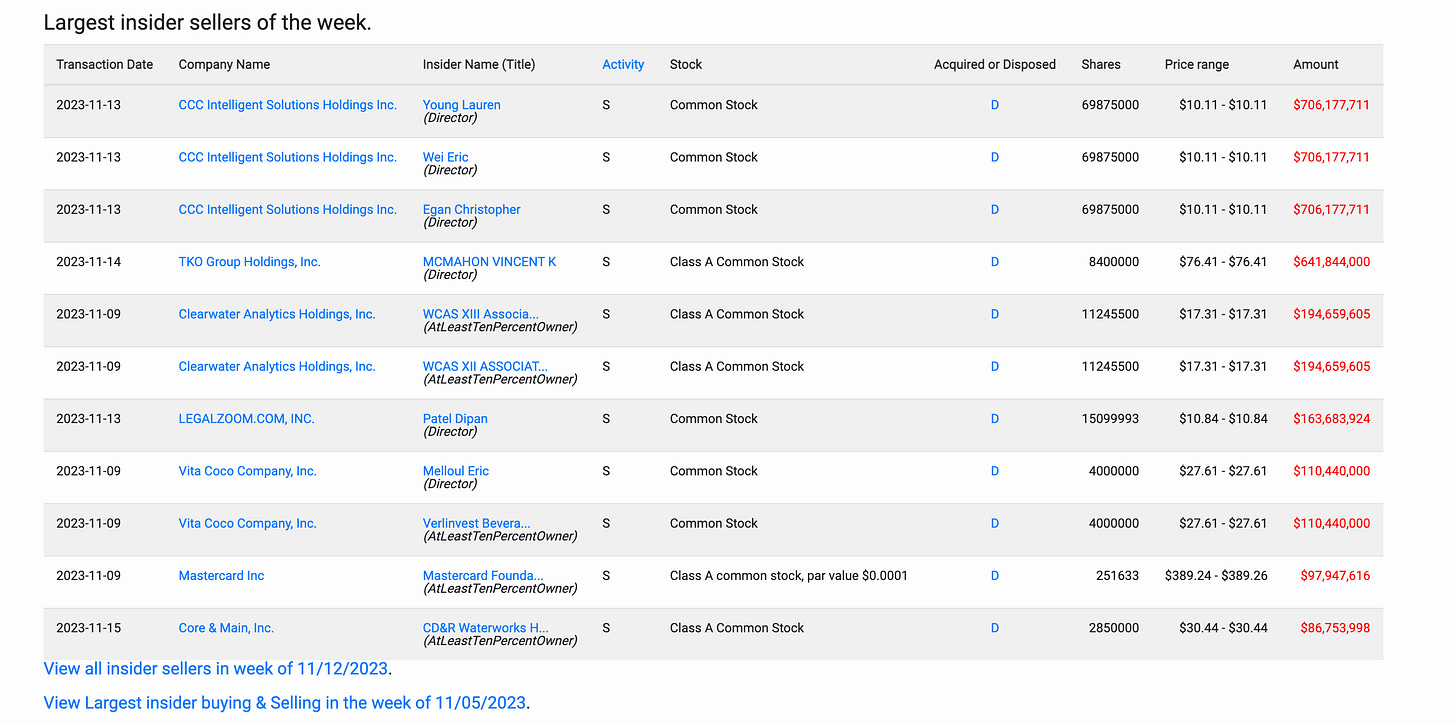Click the Transaction Date column header

coord(105,64)
